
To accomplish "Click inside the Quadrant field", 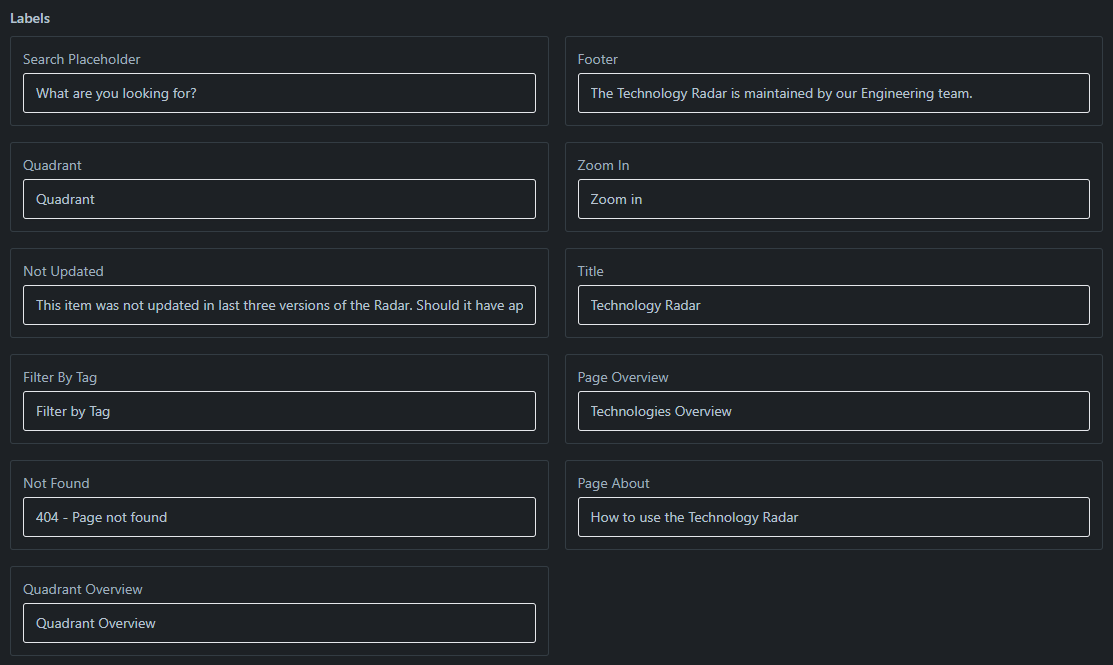I will click(x=279, y=199).
